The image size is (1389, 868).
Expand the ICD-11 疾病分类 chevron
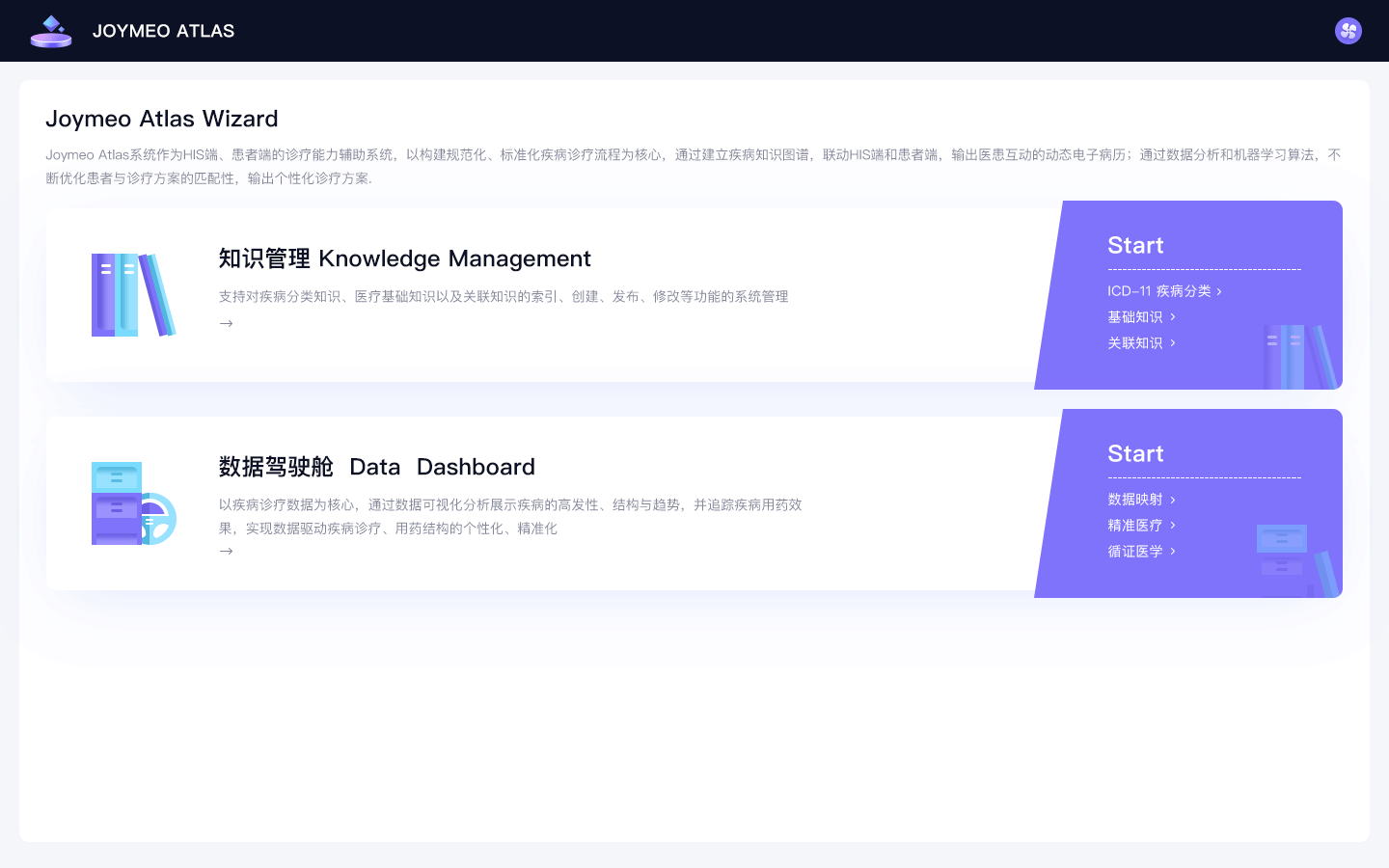[x=1218, y=290]
